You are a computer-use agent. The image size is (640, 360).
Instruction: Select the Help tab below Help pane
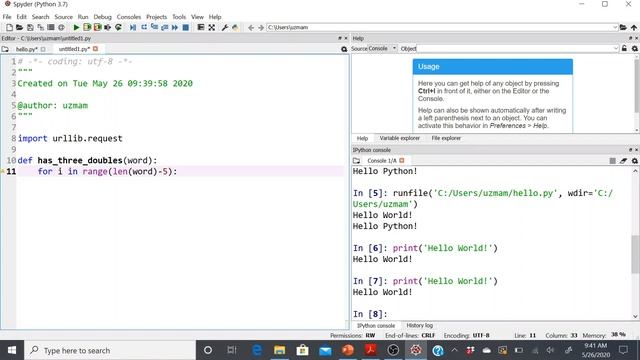pyautogui.click(x=362, y=138)
